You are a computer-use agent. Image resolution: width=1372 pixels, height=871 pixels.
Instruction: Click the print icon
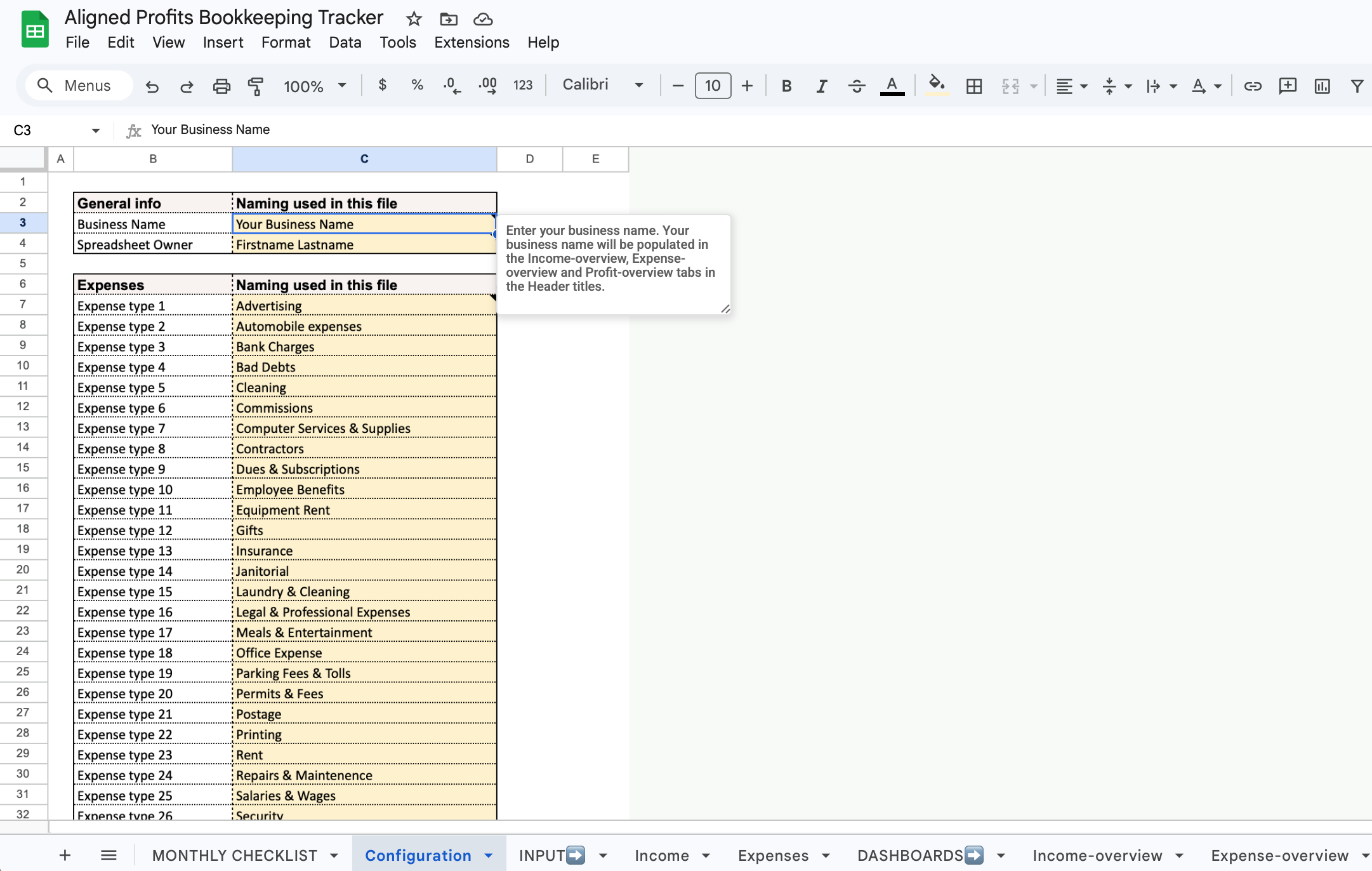221,86
